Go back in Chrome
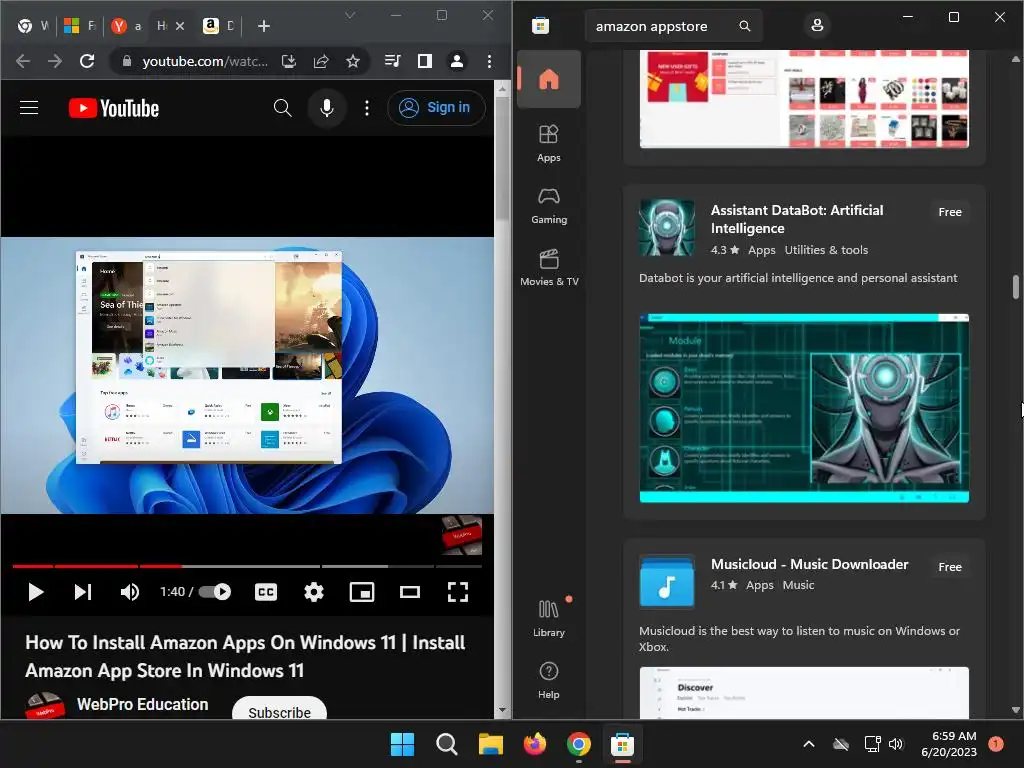The image size is (1024, 768). tap(23, 61)
